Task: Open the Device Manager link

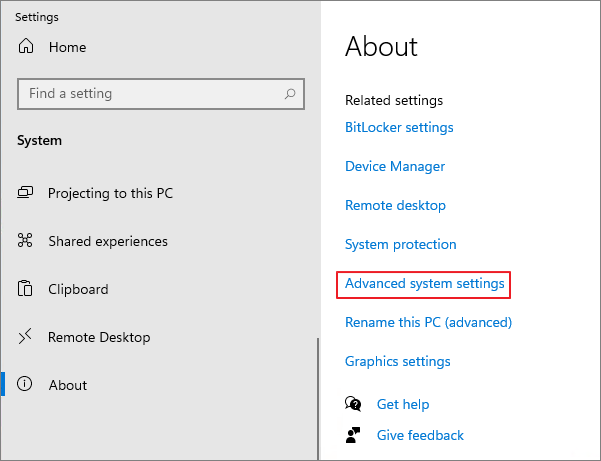Action: (x=395, y=166)
